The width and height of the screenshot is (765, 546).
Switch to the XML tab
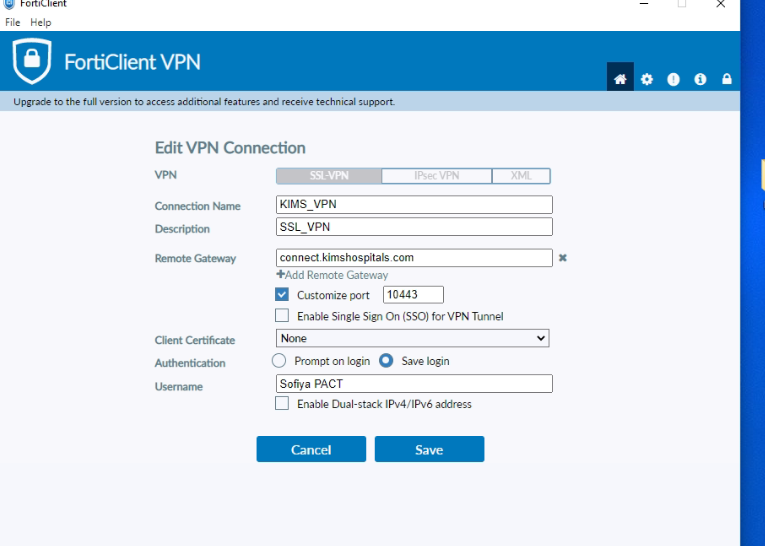pyautogui.click(x=521, y=176)
